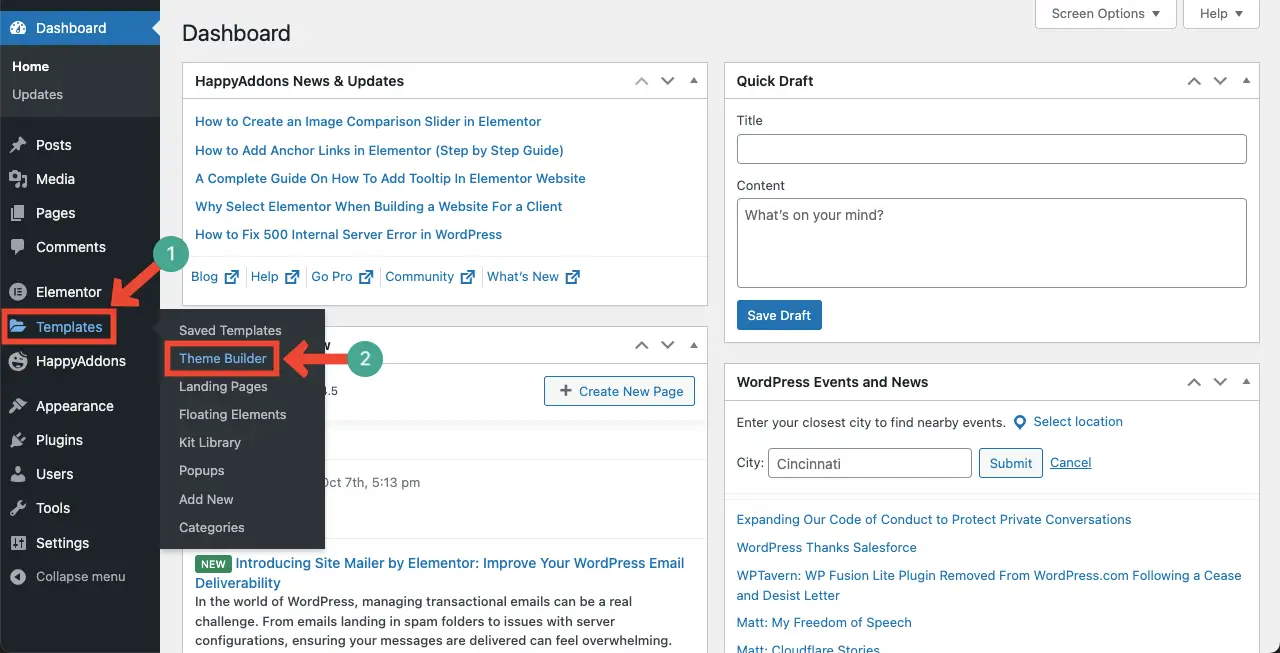
Task: Click the HappyAddons smiley icon
Action: pos(18,361)
